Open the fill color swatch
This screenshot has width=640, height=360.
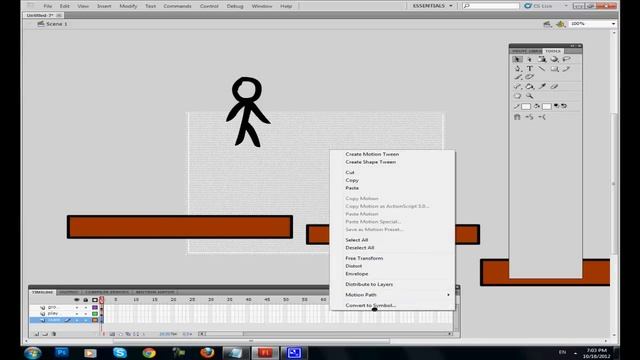click(x=547, y=107)
